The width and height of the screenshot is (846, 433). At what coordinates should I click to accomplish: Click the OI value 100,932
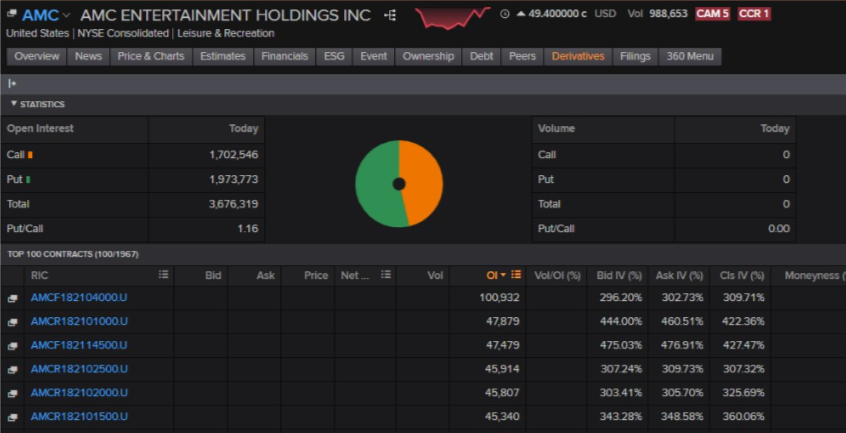pyautogui.click(x=499, y=298)
